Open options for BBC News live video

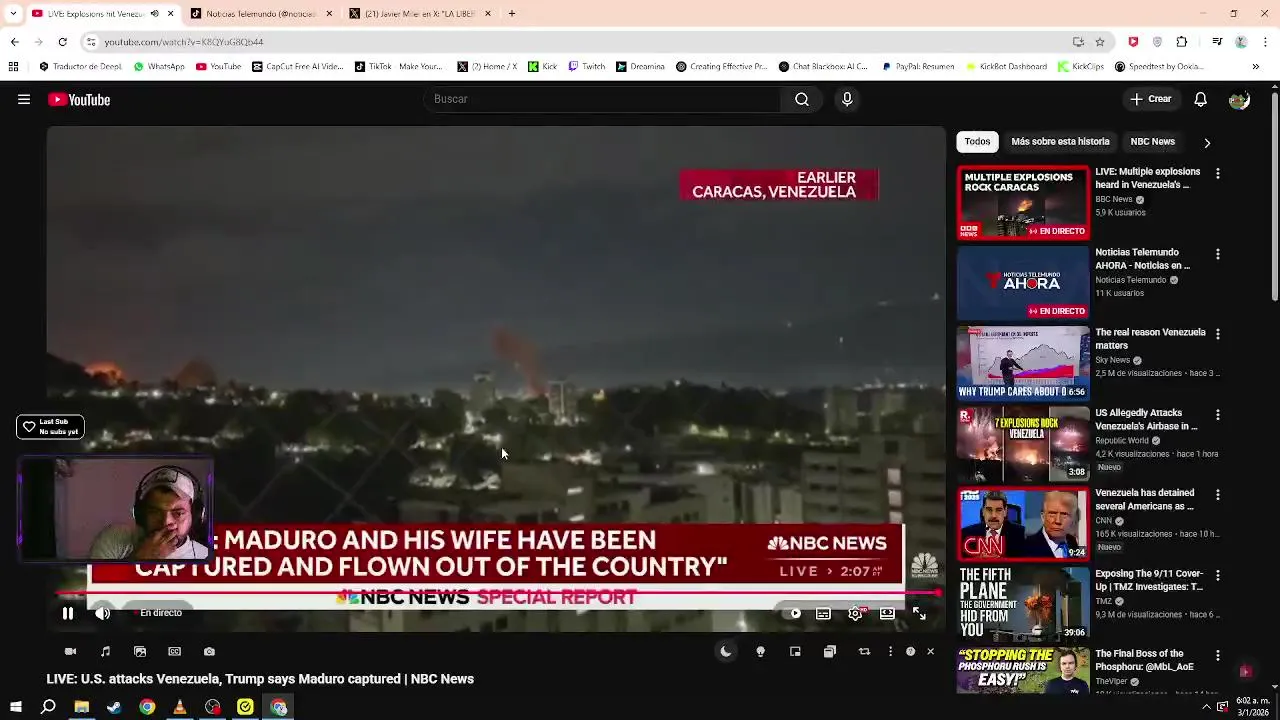(1217, 174)
